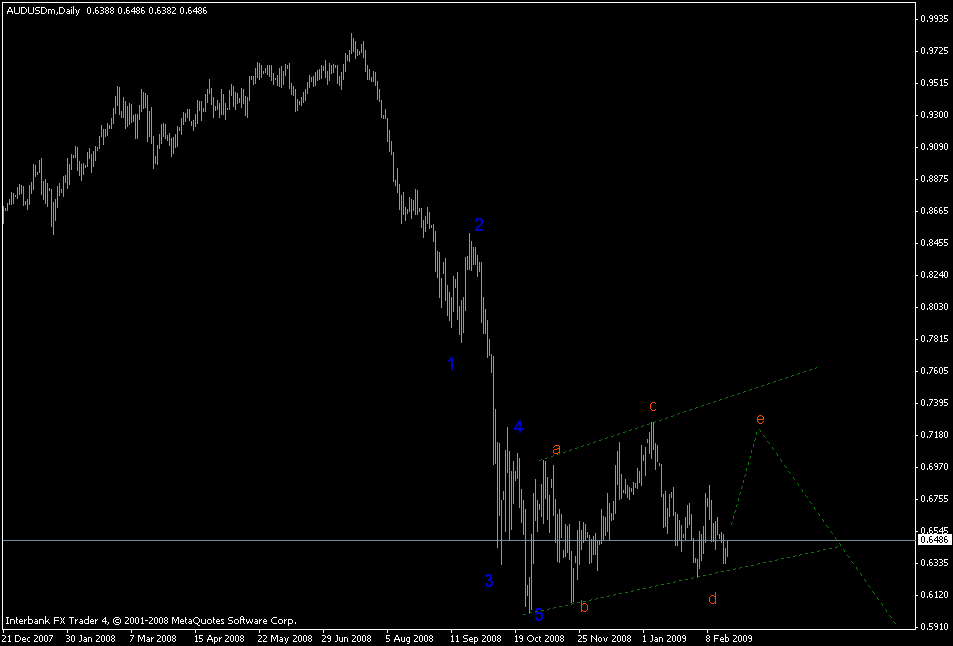
Task: Click the 0.7605 price axis label
Action: 932,371
